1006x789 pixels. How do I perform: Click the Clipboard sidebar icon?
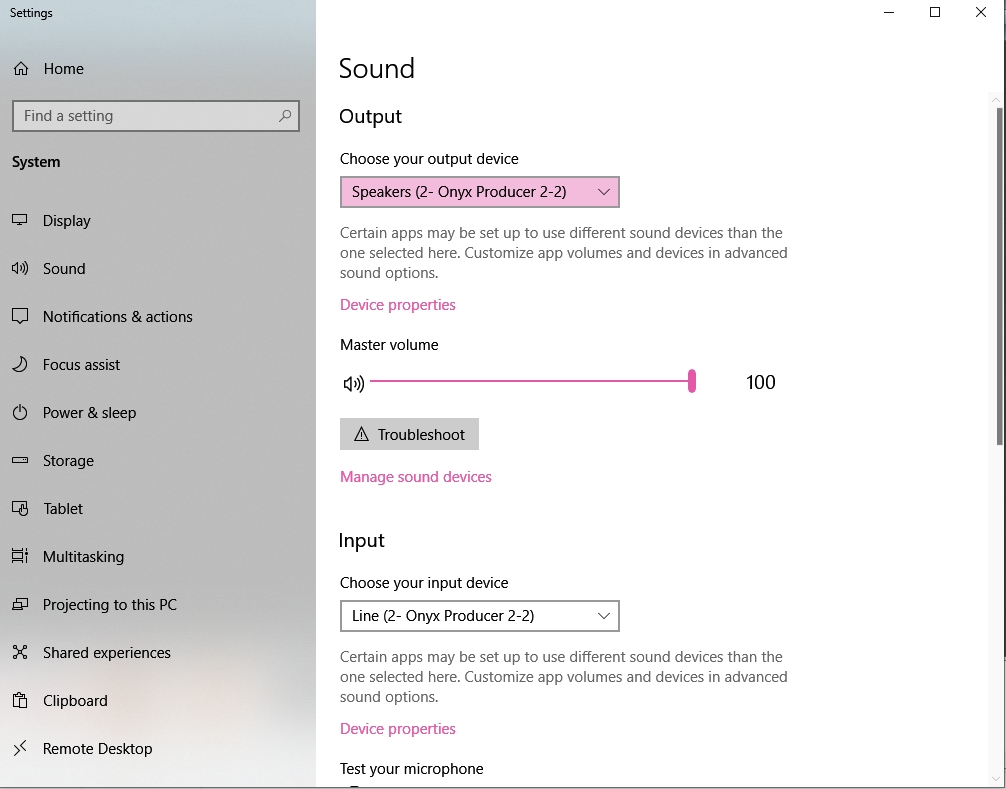point(21,700)
